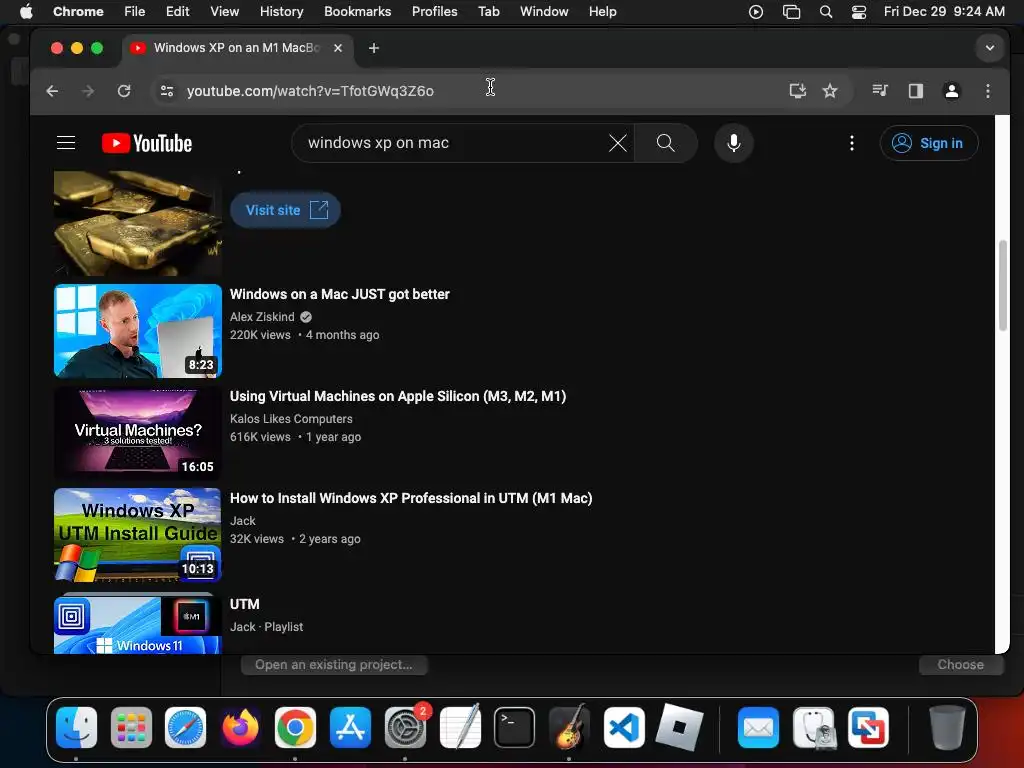
Task: Open YouTube settings three-dot menu
Action: (x=852, y=143)
